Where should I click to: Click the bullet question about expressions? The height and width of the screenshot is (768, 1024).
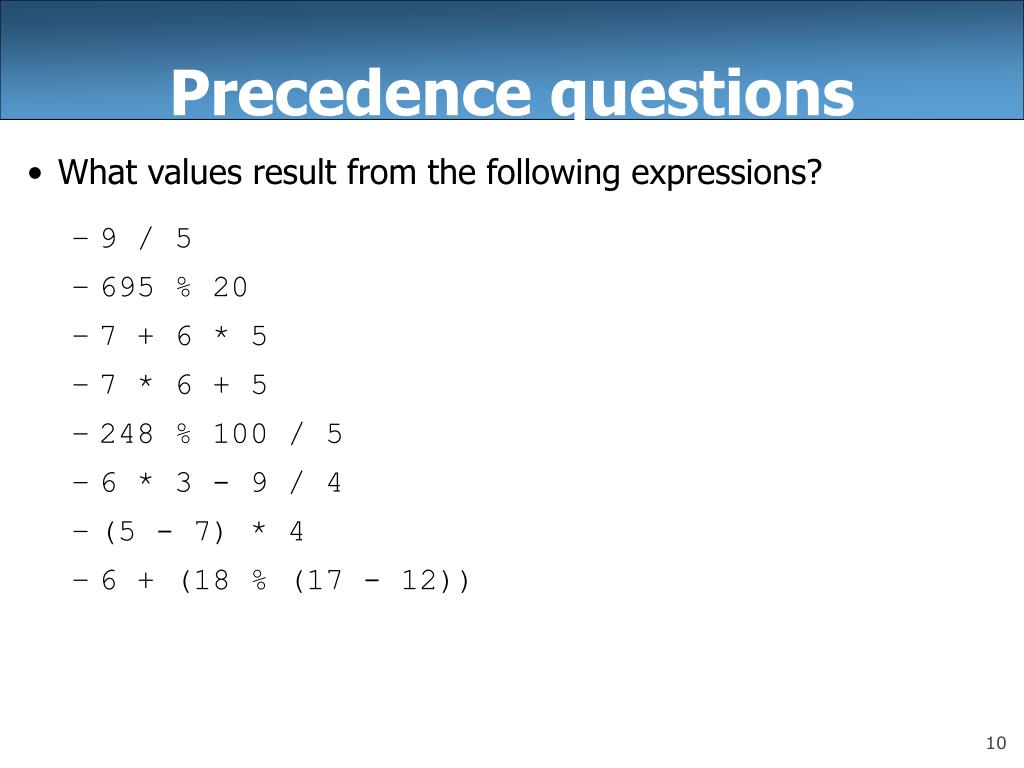click(440, 172)
